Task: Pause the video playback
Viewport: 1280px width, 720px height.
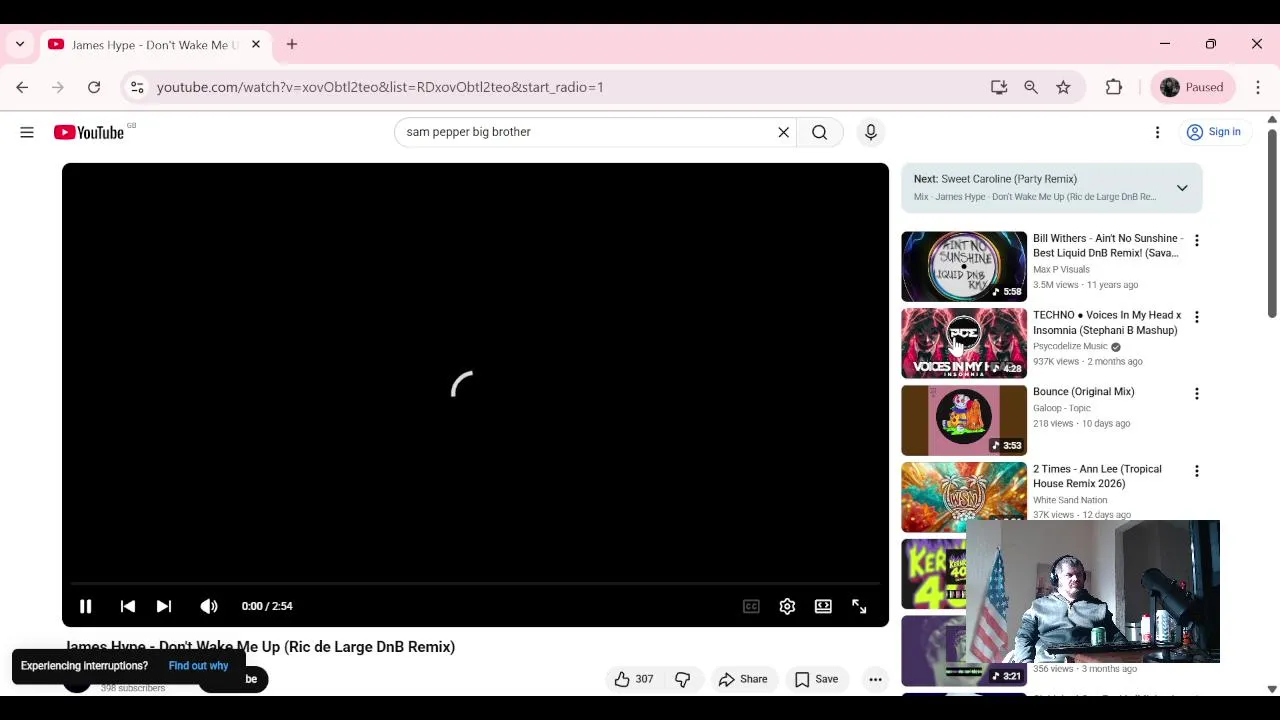Action: point(86,606)
